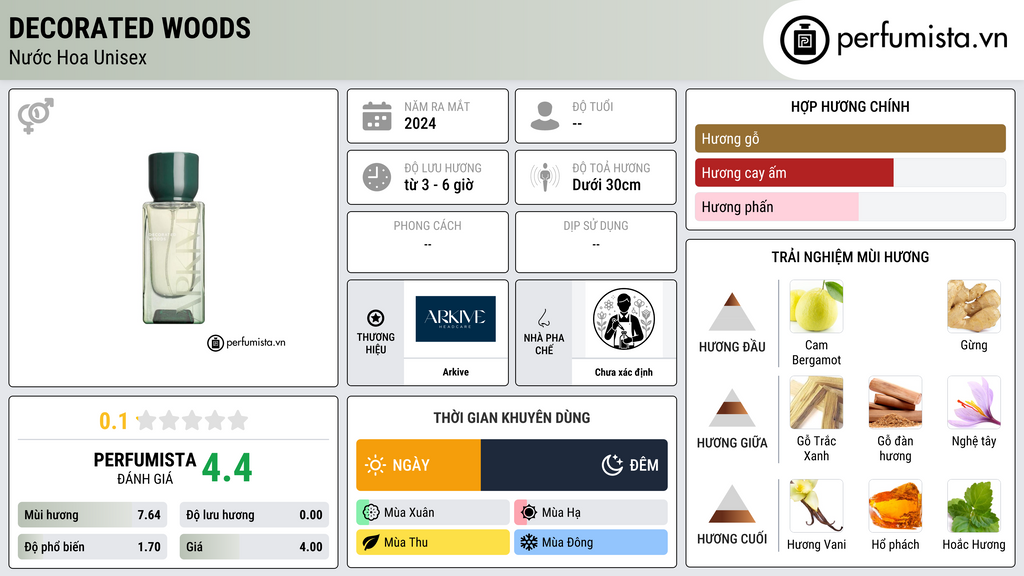The image size is (1024, 576).
Task: Click the 4.4 Perfumista rating number
Action: coord(227,468)
